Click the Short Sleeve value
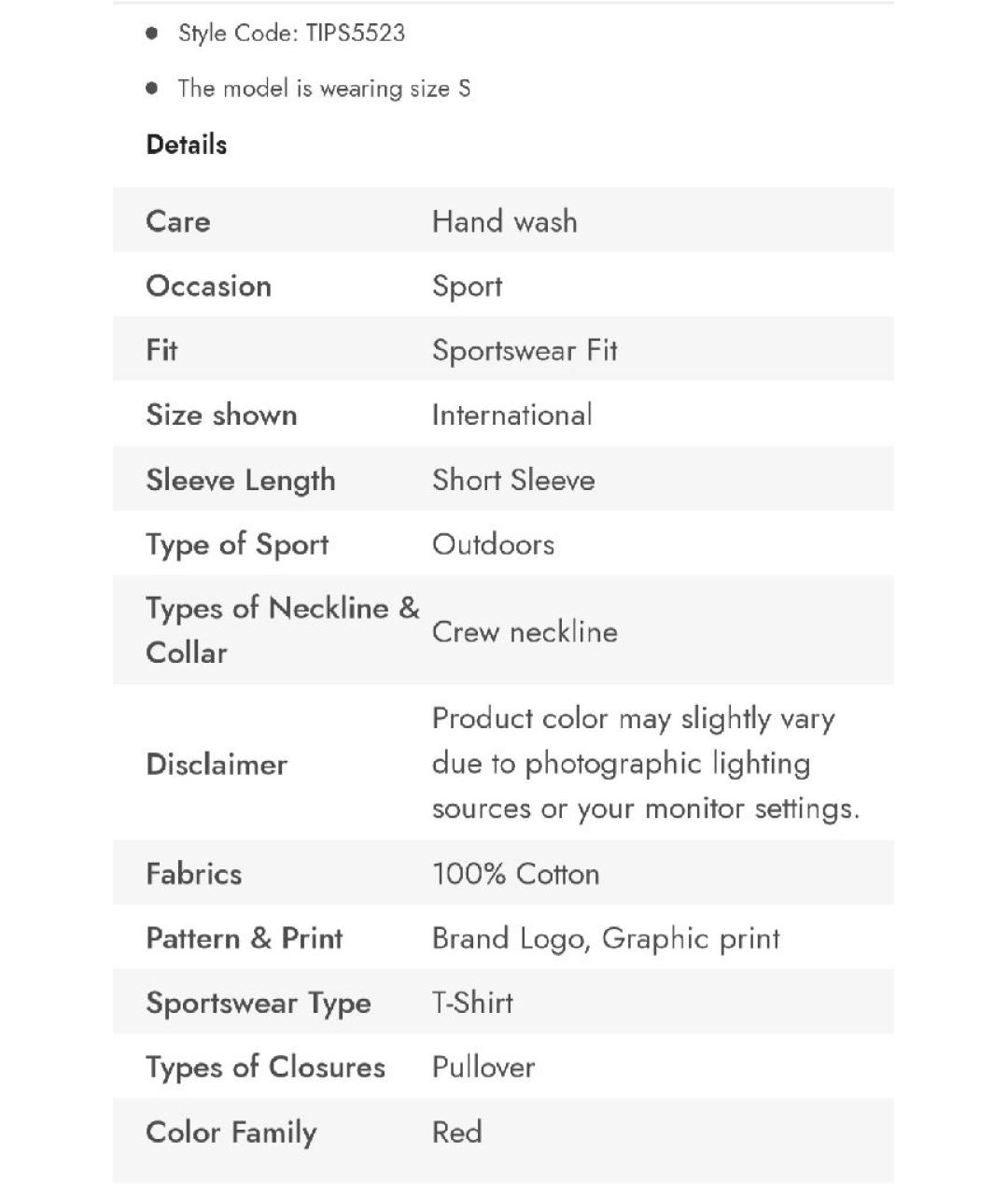 513,480
